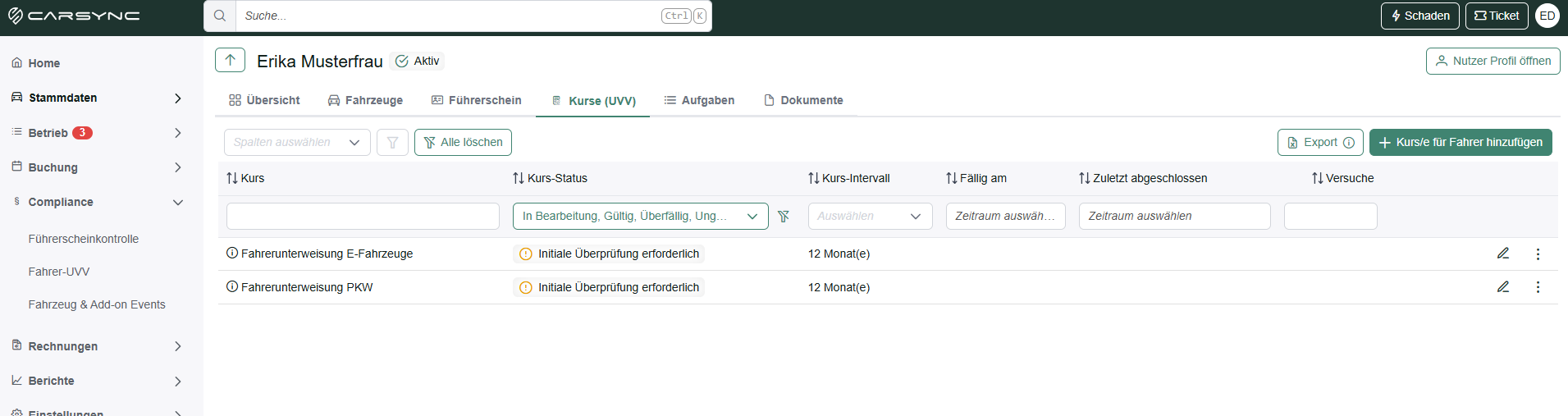This screenshot has width=1568, height=416.
Task: Switch to Übersicht tab
Action: pyautogui.click(x=264, y=100)
